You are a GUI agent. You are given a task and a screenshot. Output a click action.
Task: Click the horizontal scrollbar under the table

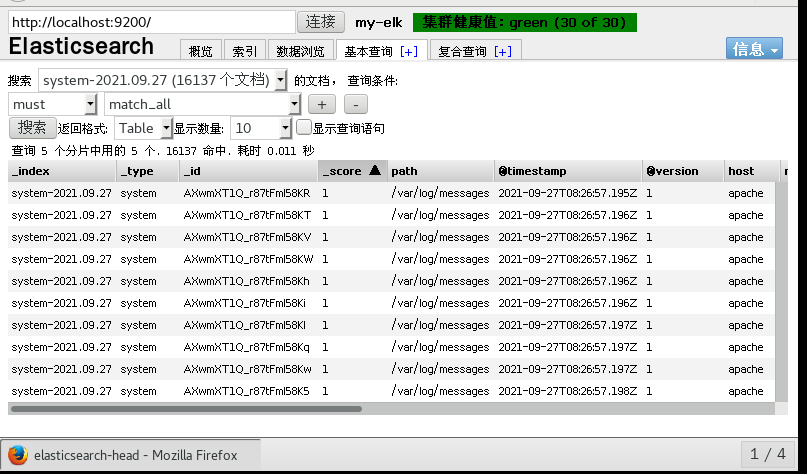(186, 409)
